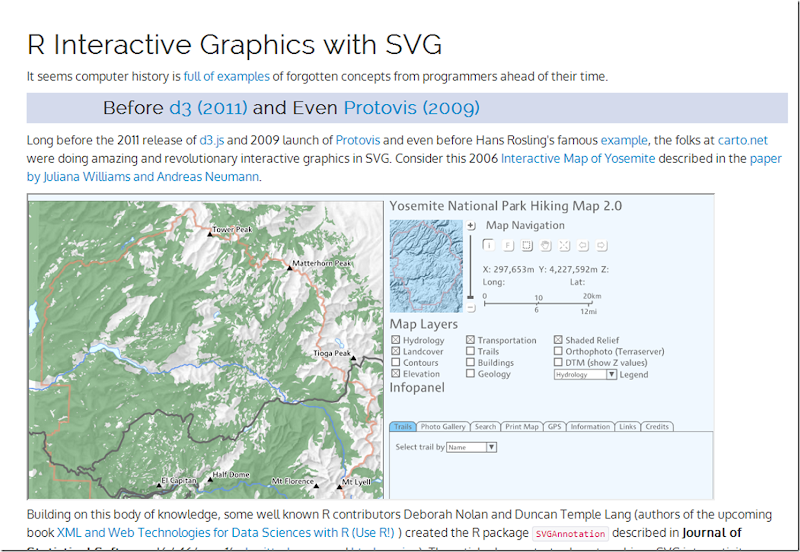Click Mt Florence triangle marker
This screenshot has width=800, height=552.
point(316,486)
